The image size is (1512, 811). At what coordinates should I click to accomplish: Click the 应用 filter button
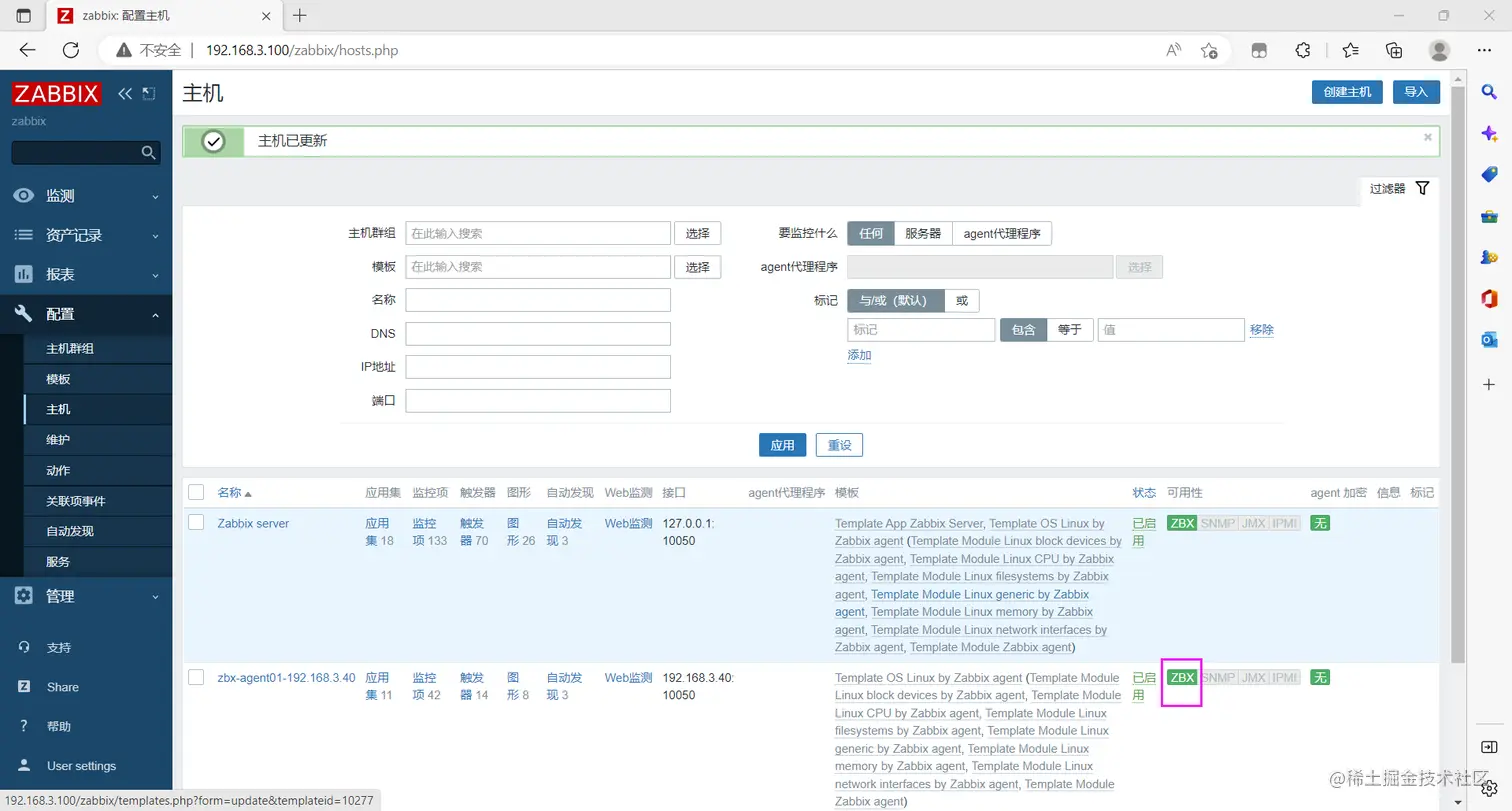click(x=783, y=445)
